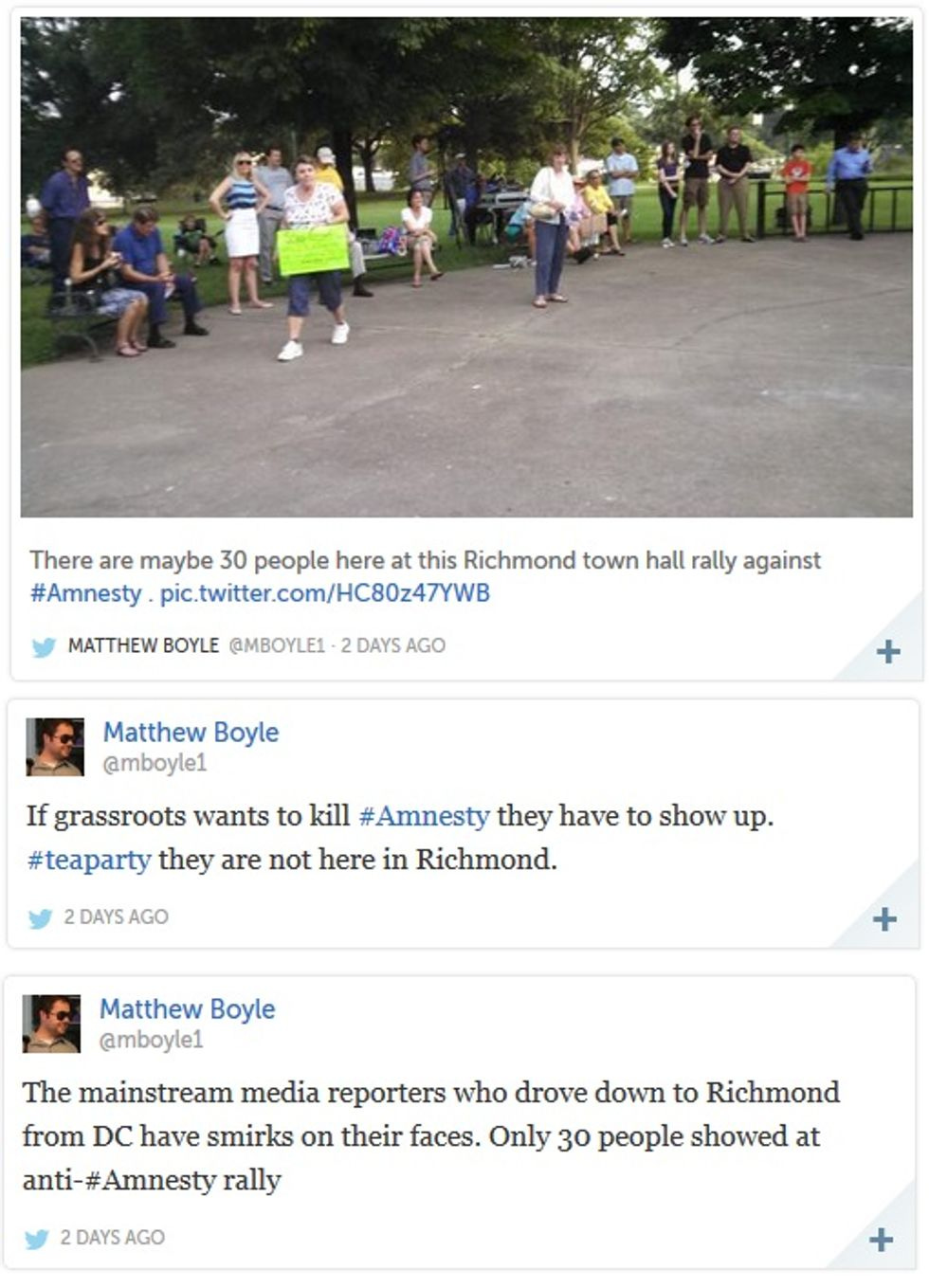The height and width of the screenshot is (1288, 929).
Task: Click the MATTHEW BOYLE name under the photo
Action: (x=143, y=645)
